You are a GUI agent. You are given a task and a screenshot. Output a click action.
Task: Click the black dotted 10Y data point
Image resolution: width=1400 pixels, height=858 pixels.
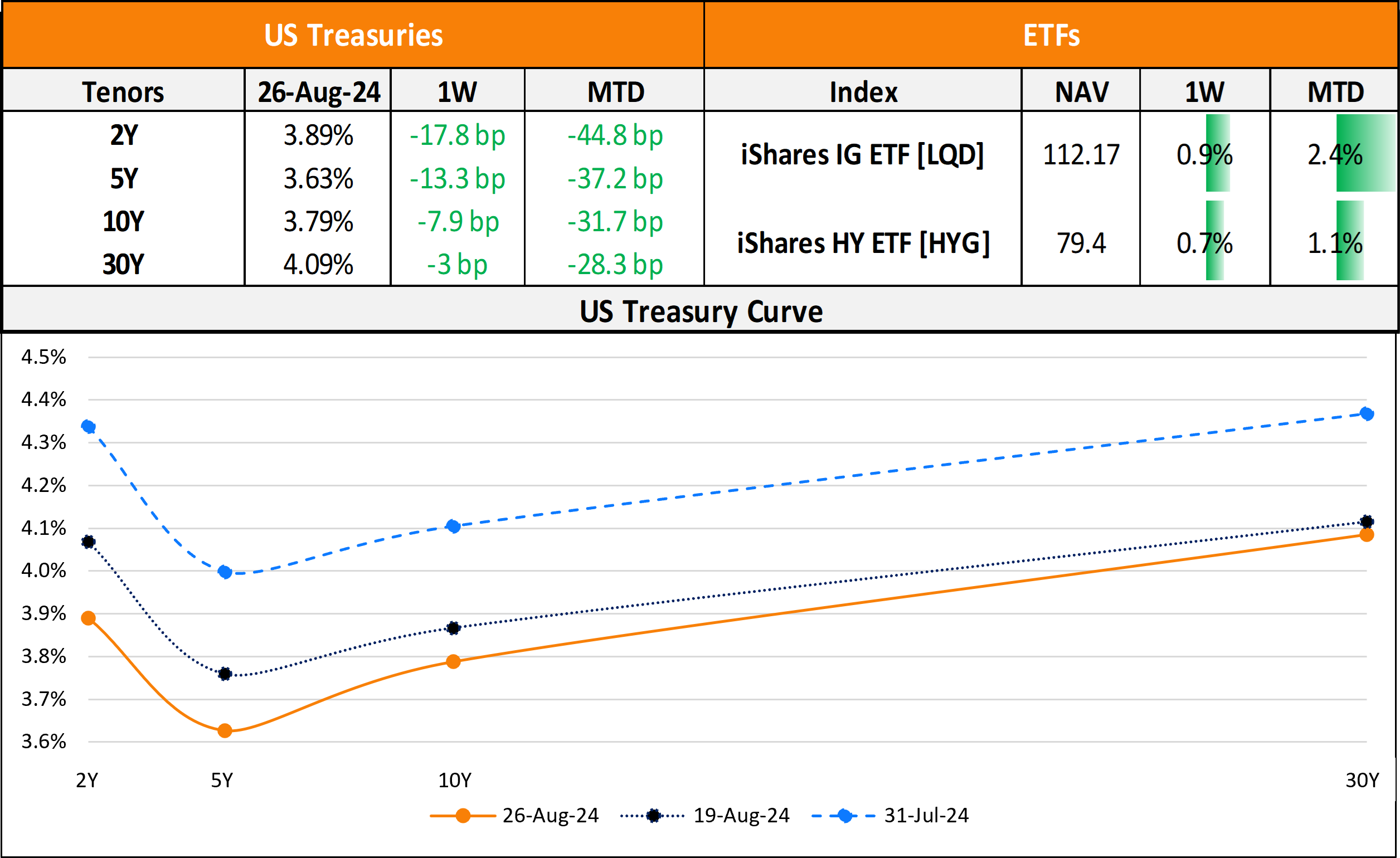pos(453,628)
